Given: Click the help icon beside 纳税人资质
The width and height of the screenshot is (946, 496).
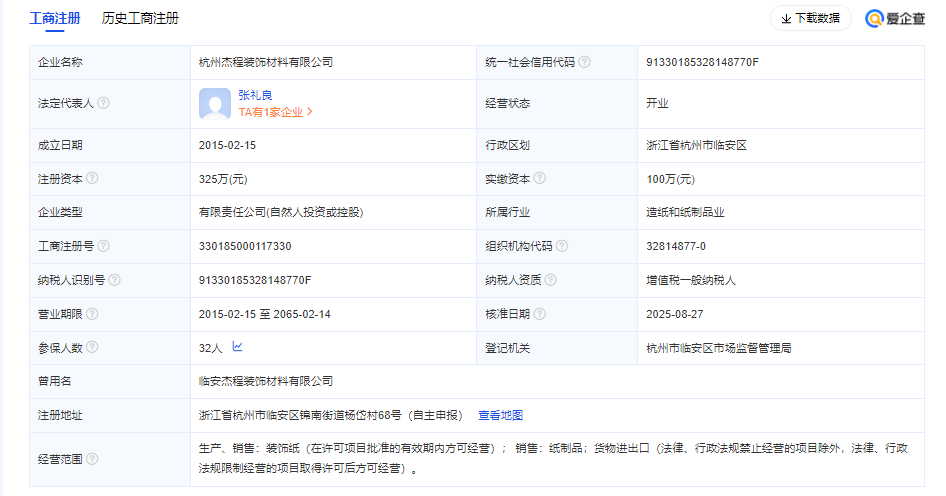Looking at the screenshot, I should [550, 279].
